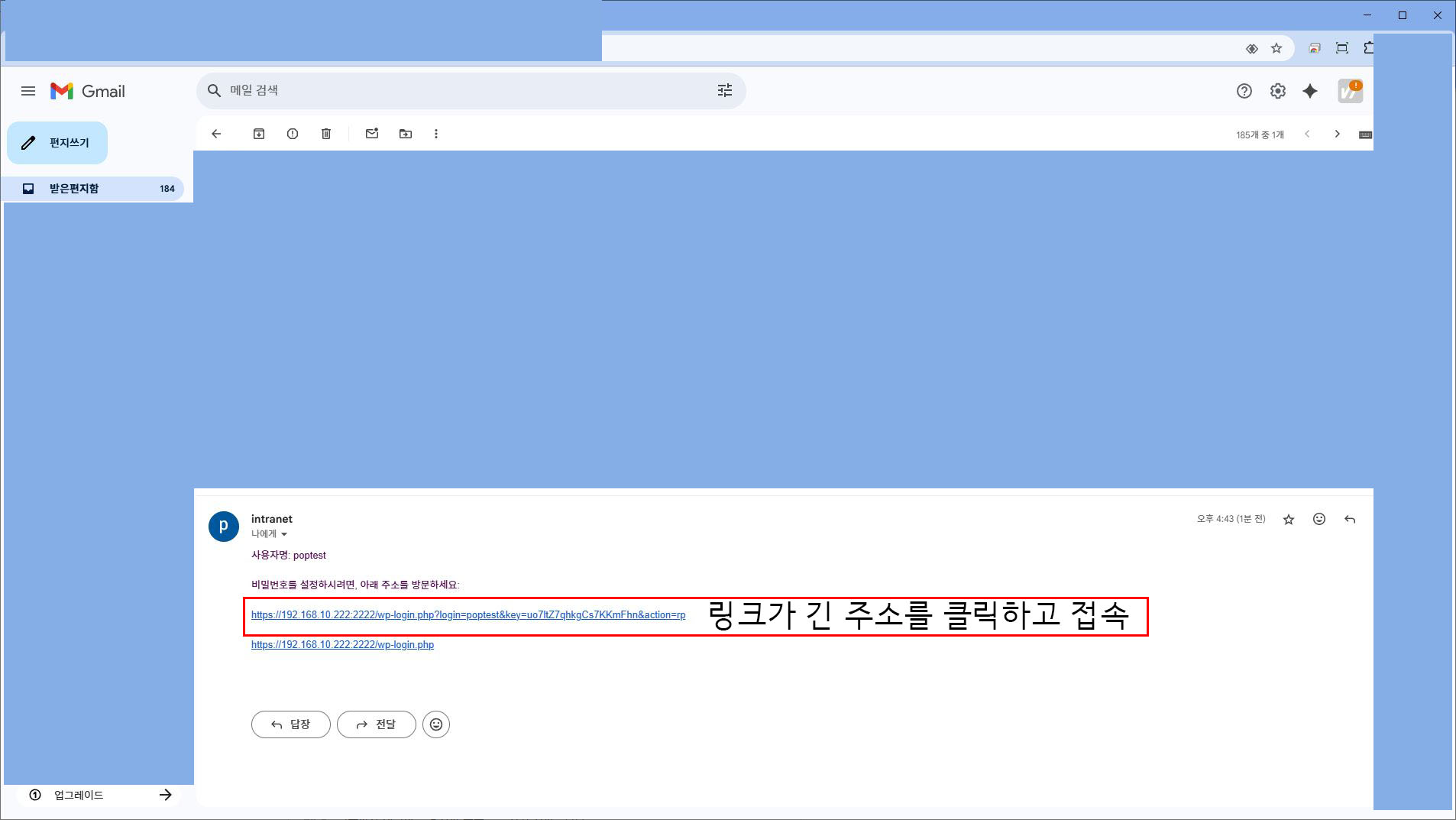1456x820 pixels.
Task: Click the 답장 reply button
Action: 290,724
